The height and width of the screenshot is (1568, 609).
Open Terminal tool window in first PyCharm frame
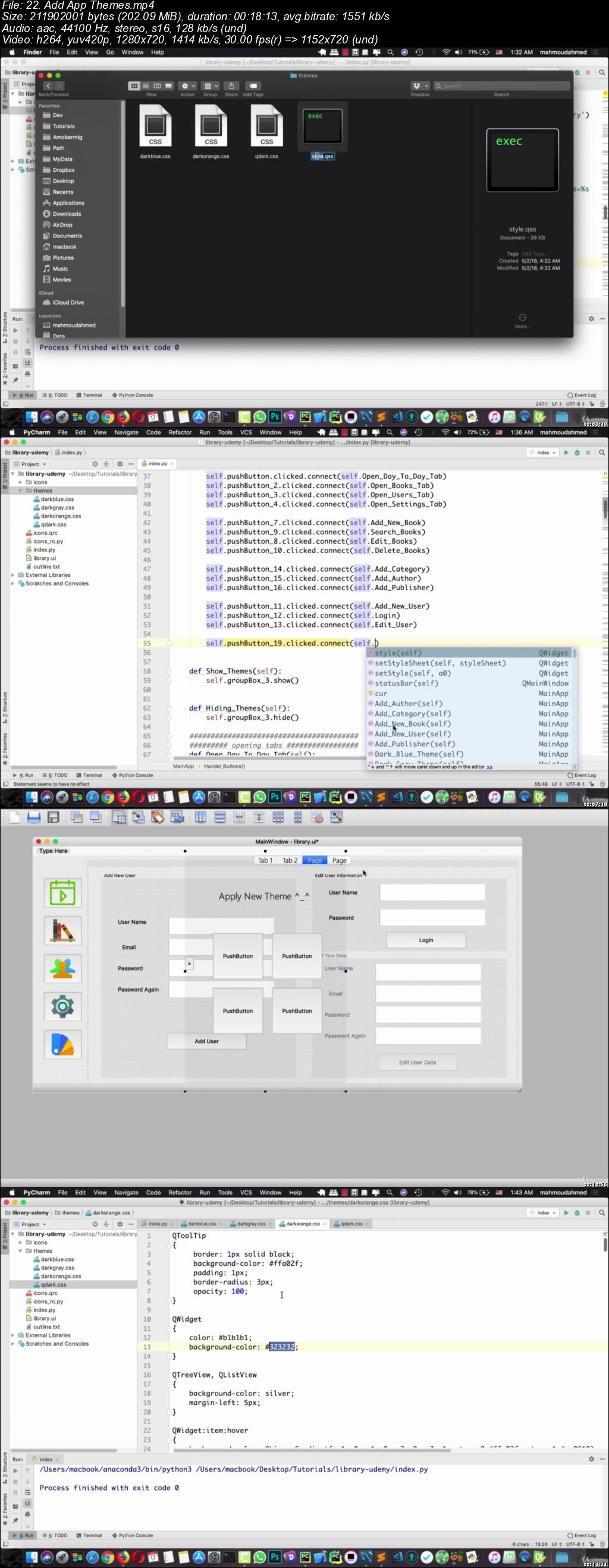coord(89,395)
